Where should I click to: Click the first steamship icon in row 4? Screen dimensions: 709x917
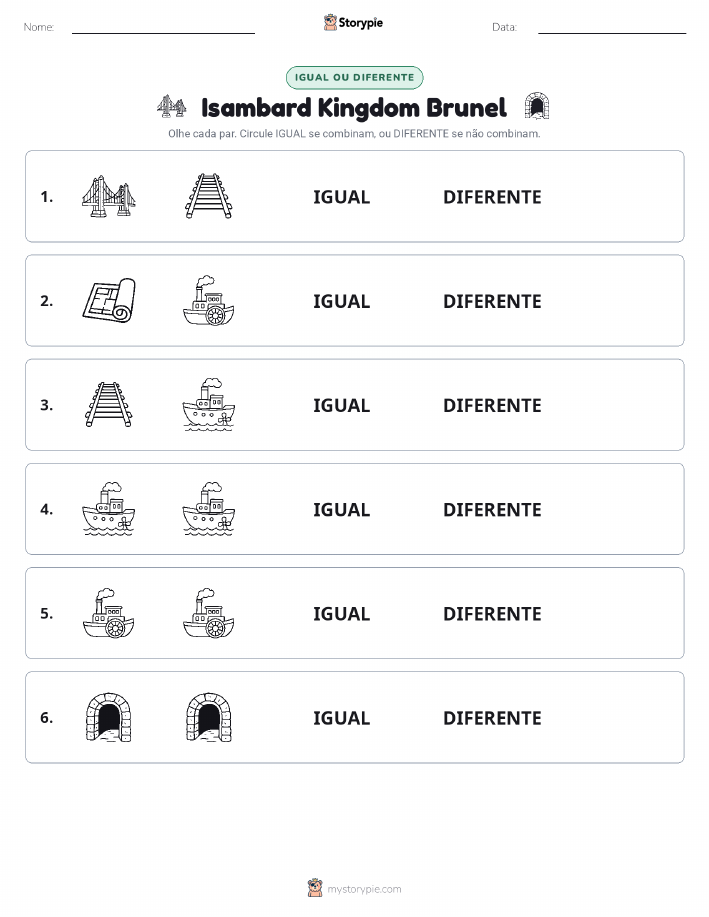(109, 509)
